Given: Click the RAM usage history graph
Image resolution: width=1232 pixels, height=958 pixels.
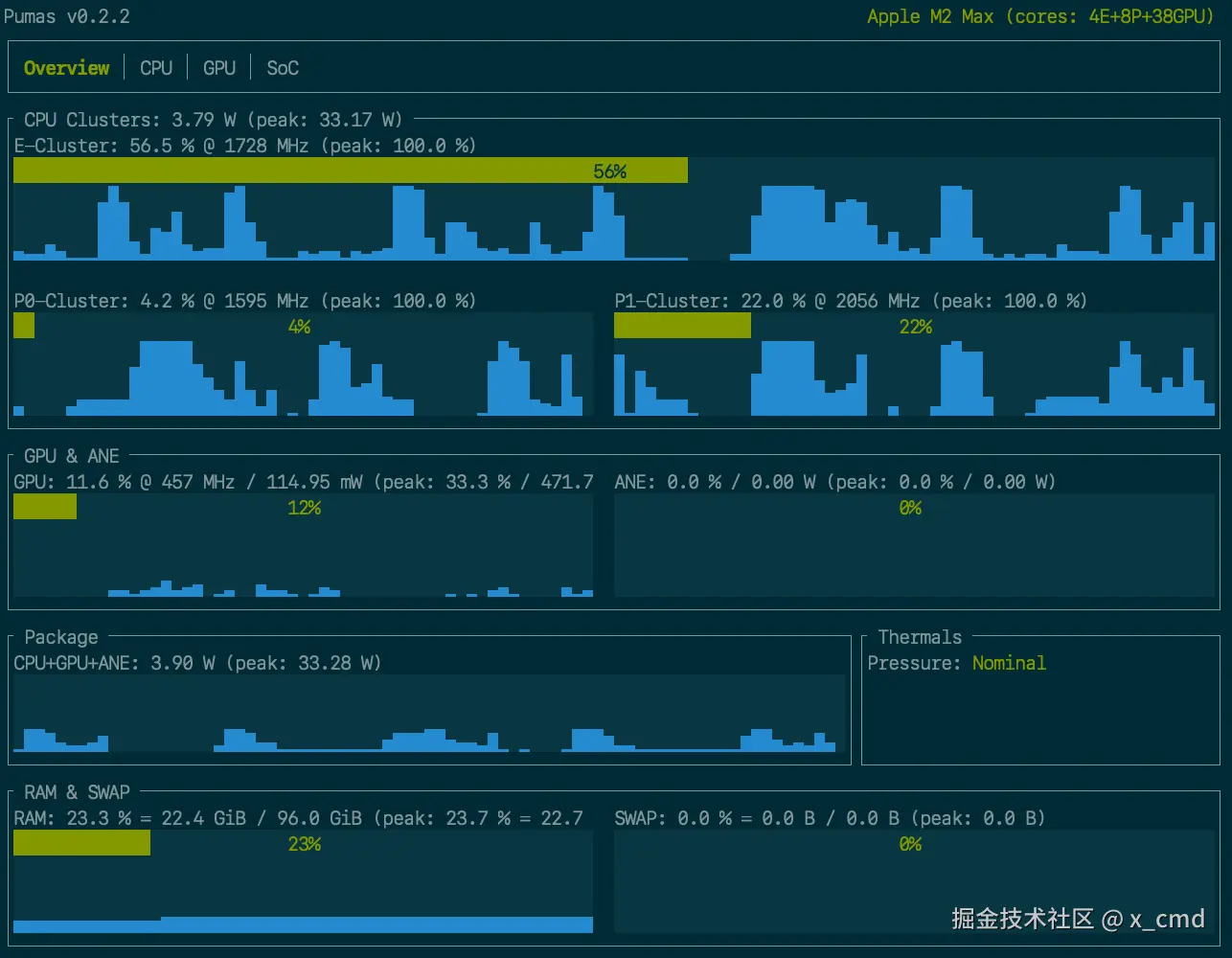Looking at the screenshot, I should [x=303, y=895].
